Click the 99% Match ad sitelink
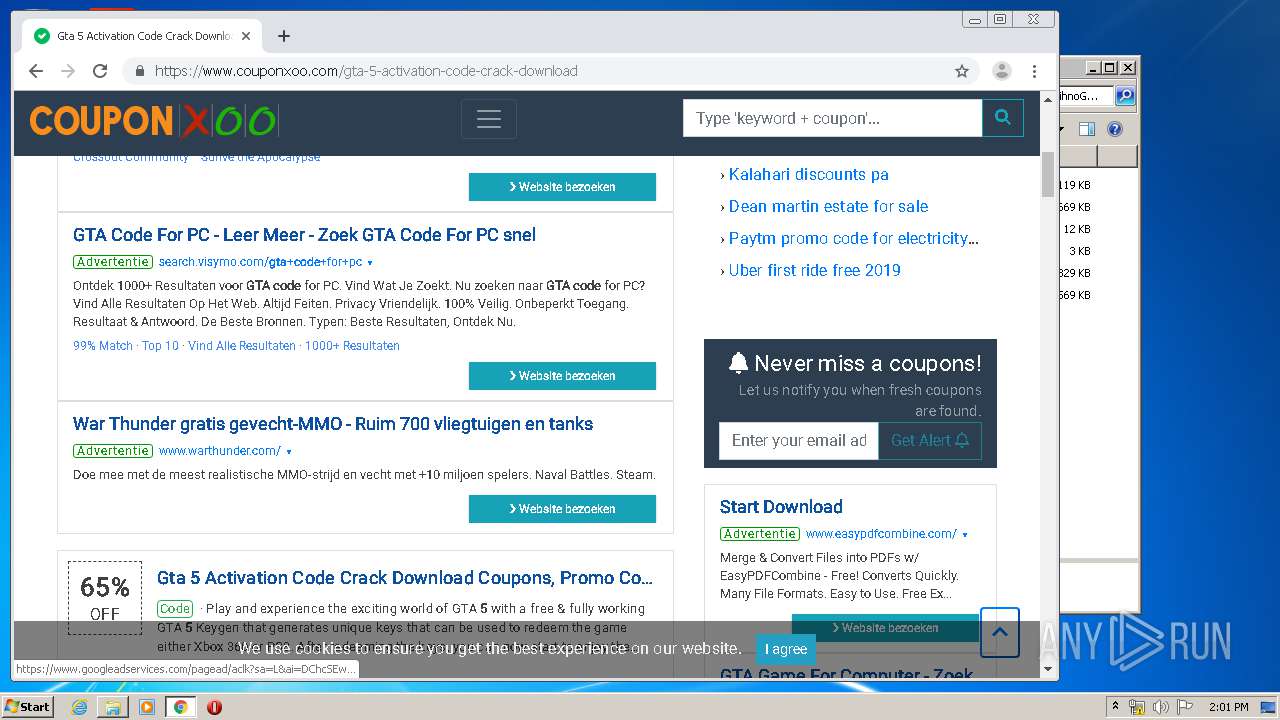This screenshot has height=720, width=1280. pos(103,346)
